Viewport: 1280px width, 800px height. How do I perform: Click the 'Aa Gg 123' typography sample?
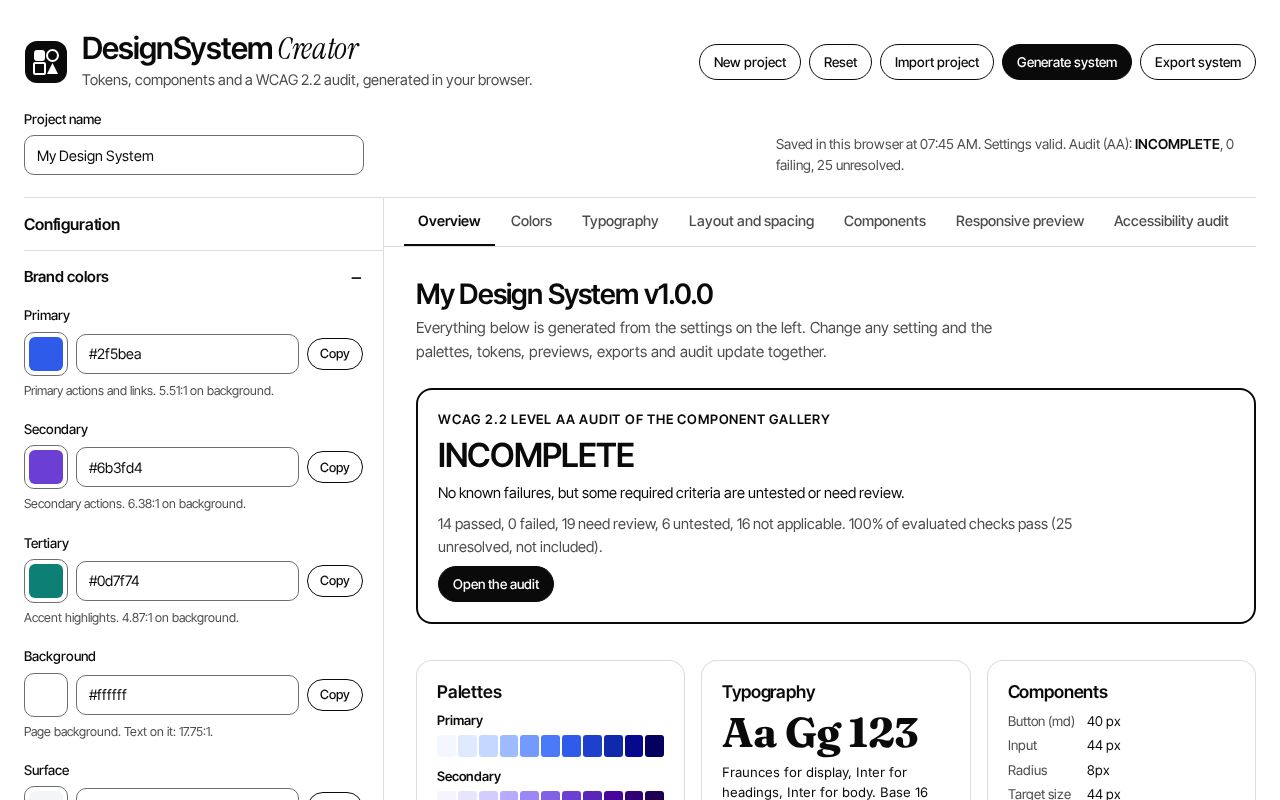[x=820, y=733]
